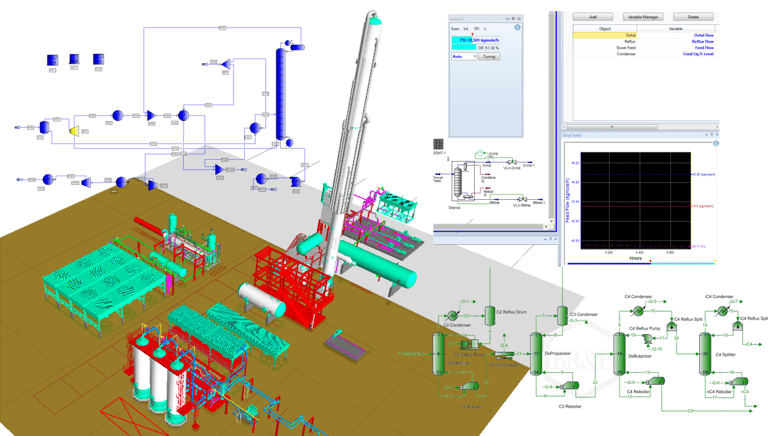Click the round icon on the controller faceplate
The height and width of the screenshot is (436, 768).
click(x=517, y=27)
